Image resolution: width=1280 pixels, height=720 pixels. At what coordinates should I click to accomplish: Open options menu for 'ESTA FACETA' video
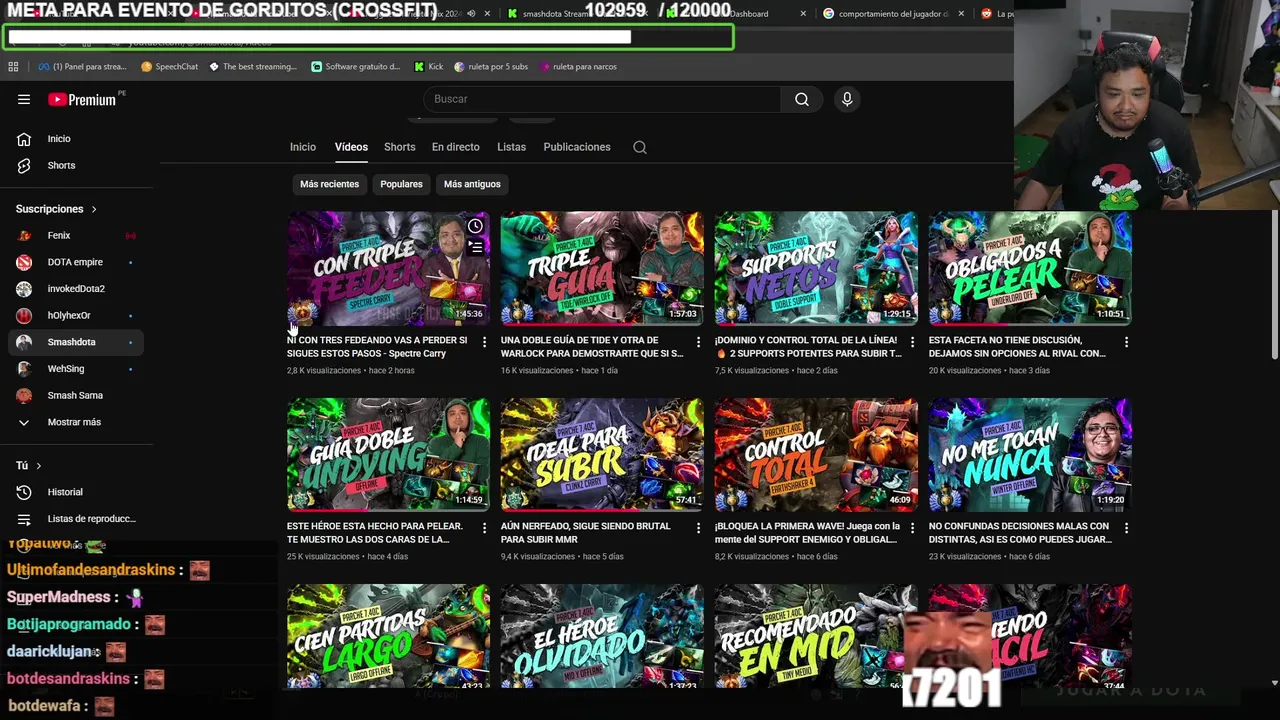point(1126,342)
